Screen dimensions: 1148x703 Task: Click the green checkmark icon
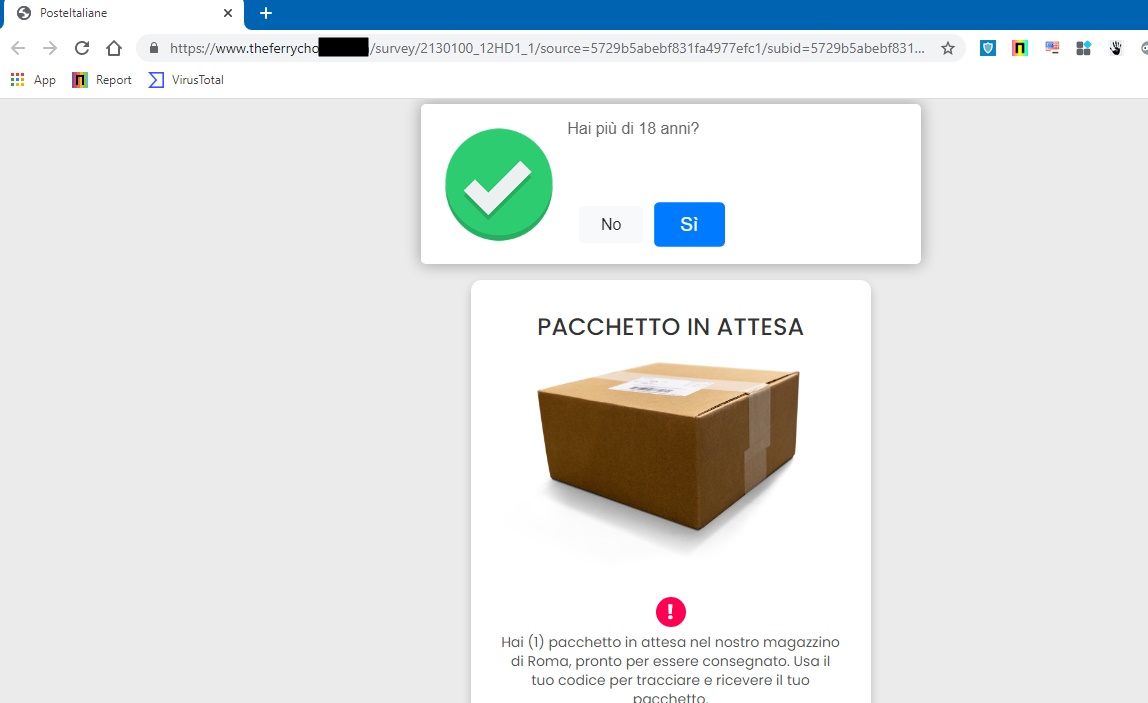click(499, 184)
